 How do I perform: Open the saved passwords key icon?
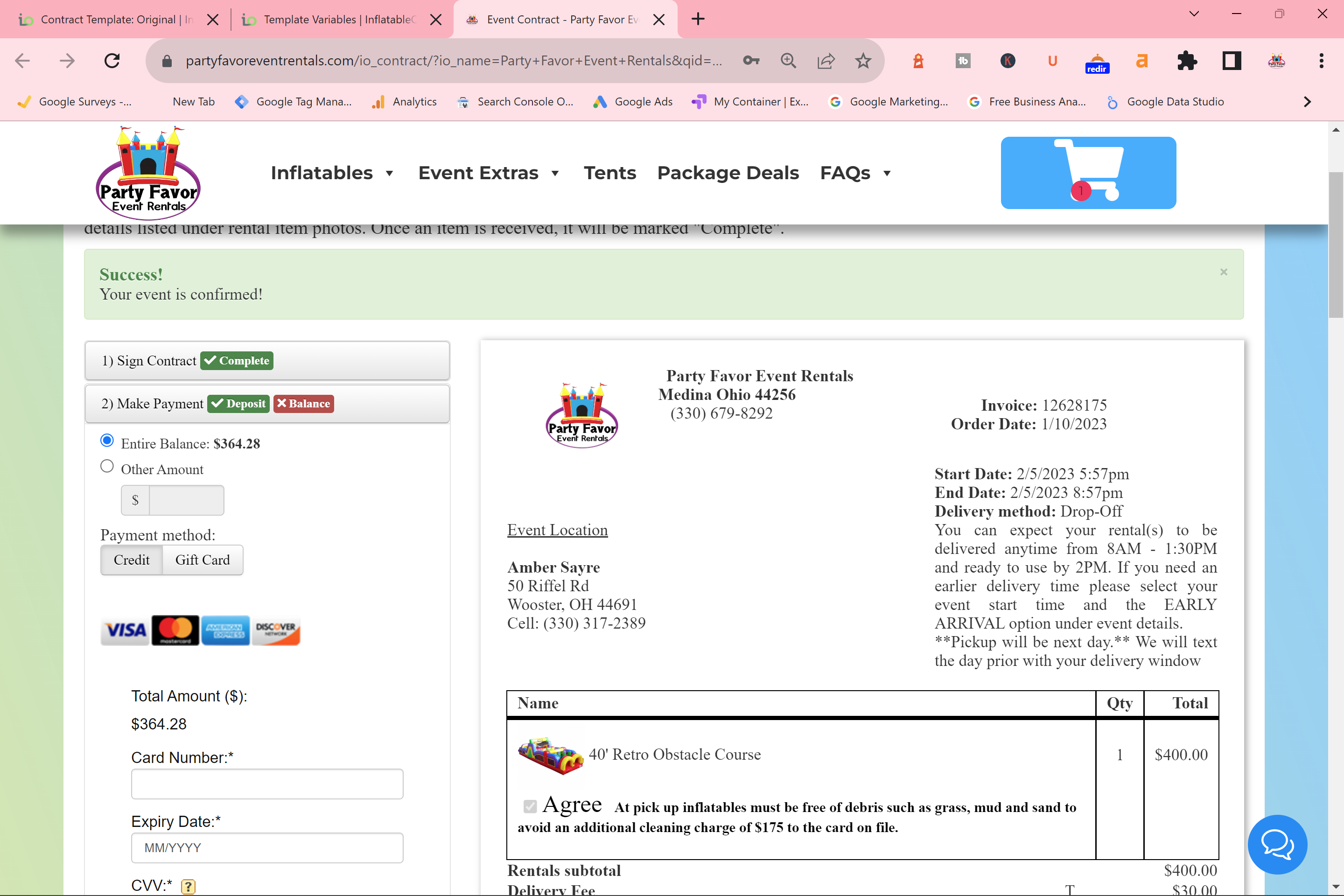[751, 61]
